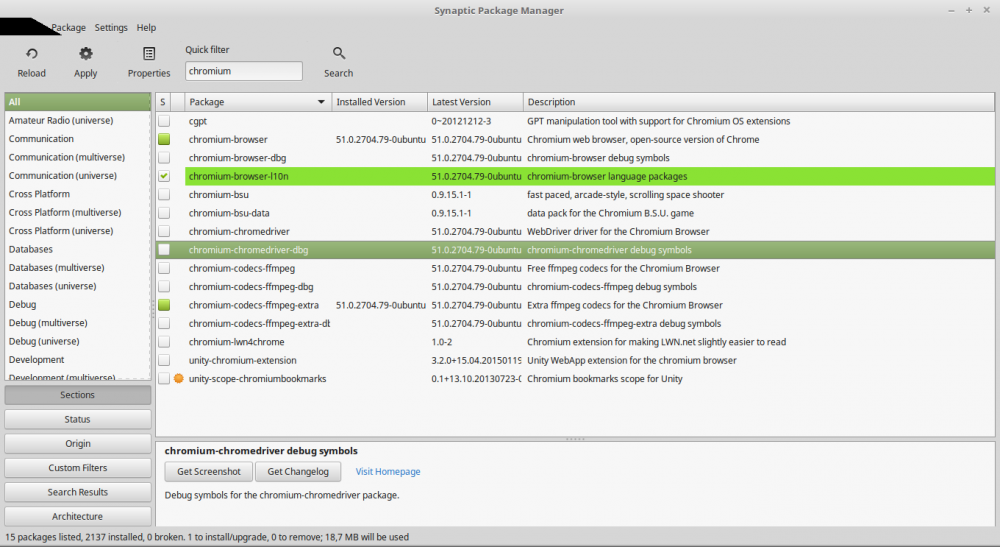The width and height of the screenshot is (1000, 547).
Task: Select the chromium-lwn4chrome package name
Action: coord(237,342)
